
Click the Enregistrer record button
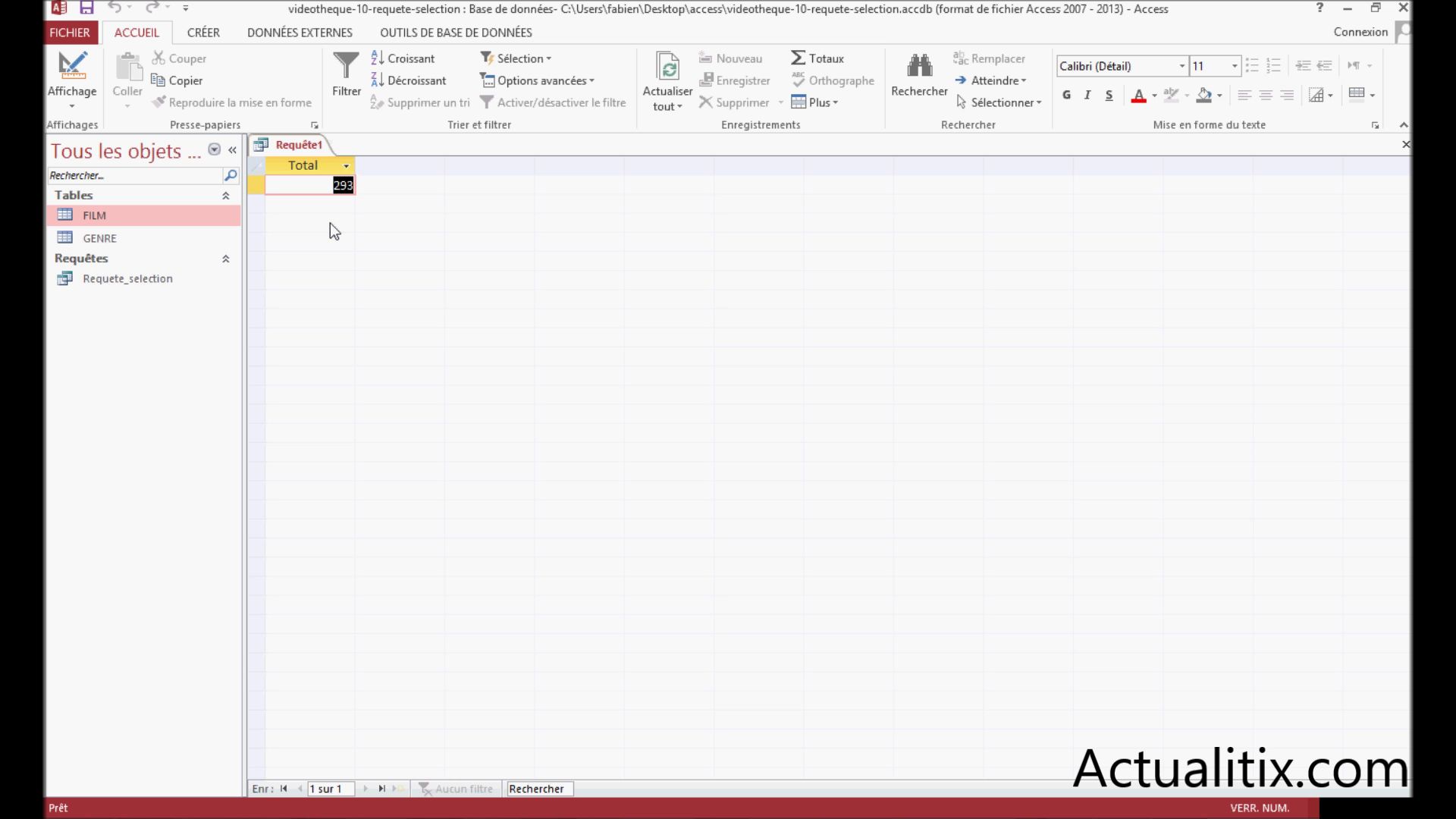[x=734, y=80]
